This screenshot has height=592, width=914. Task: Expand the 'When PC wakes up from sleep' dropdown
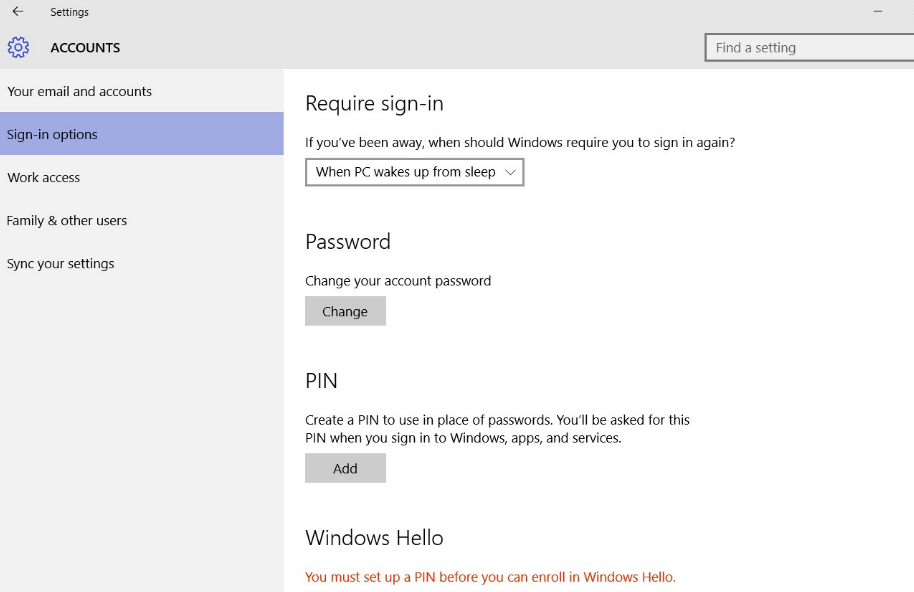(414, 172)
